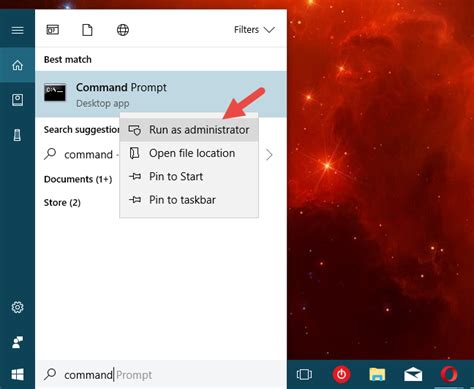Filter results by Apps icon
Image resolution: width=474 pixels, height=389 pixels.
click(x=53, y=30)
